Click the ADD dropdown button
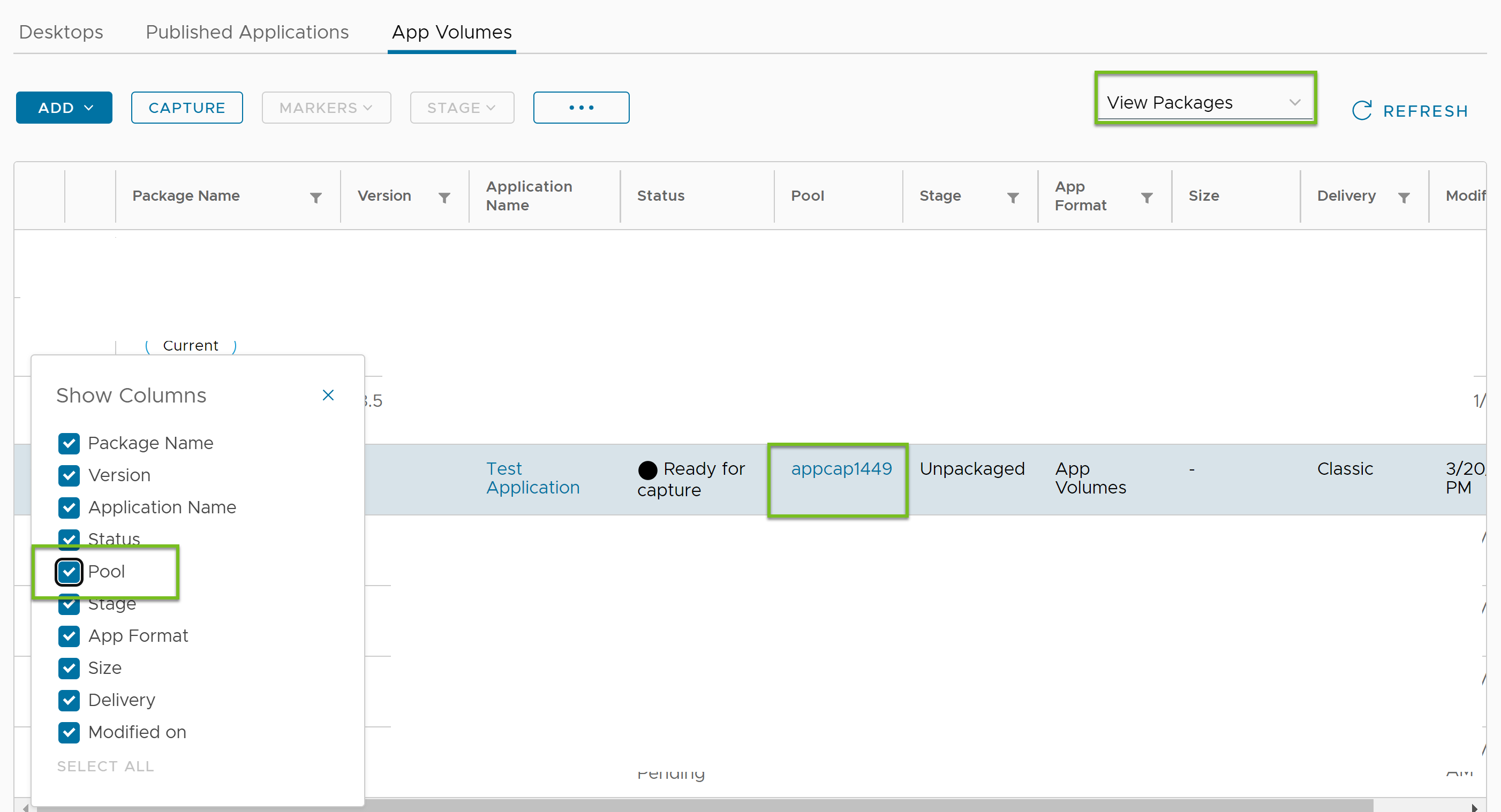This screenshot has width=1501, height=812. pyautogui.click(x=64, y=107)
